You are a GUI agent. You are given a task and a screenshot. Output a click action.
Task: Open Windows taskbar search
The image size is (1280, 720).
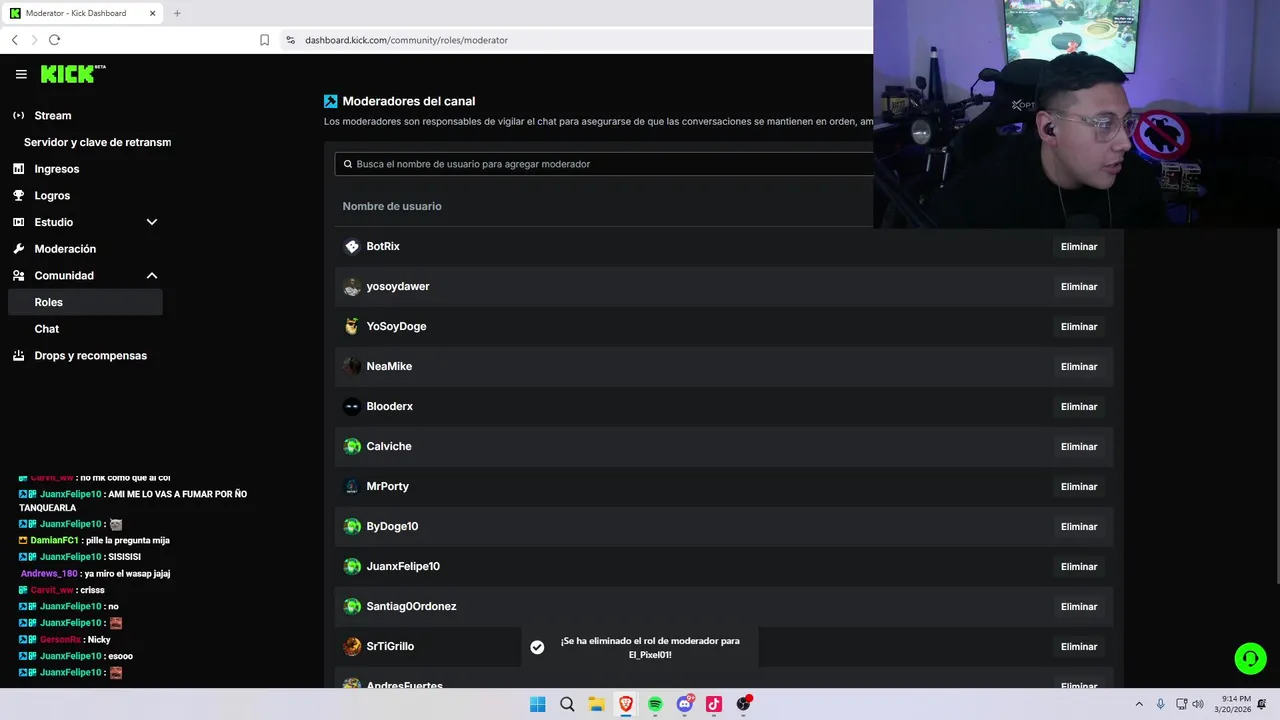coord(567,704)
